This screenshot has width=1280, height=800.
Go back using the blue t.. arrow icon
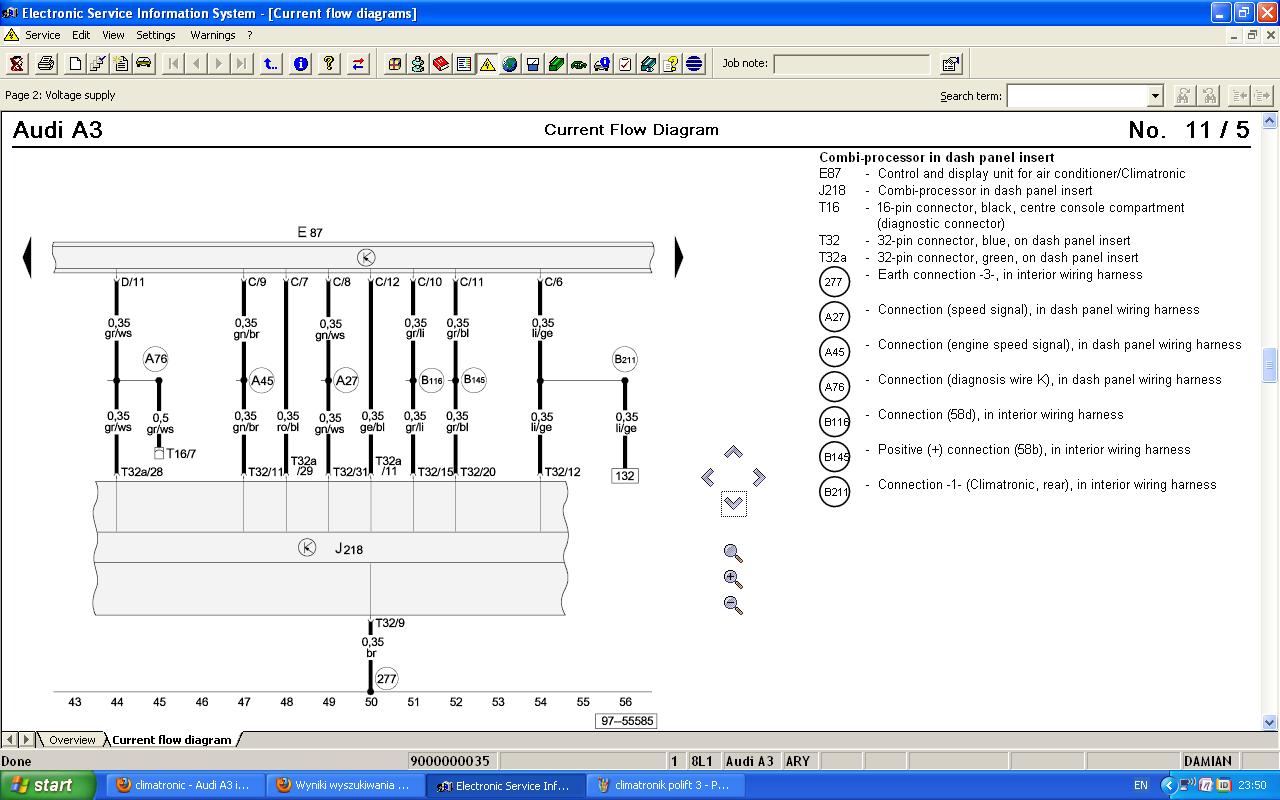coord(270,64)
